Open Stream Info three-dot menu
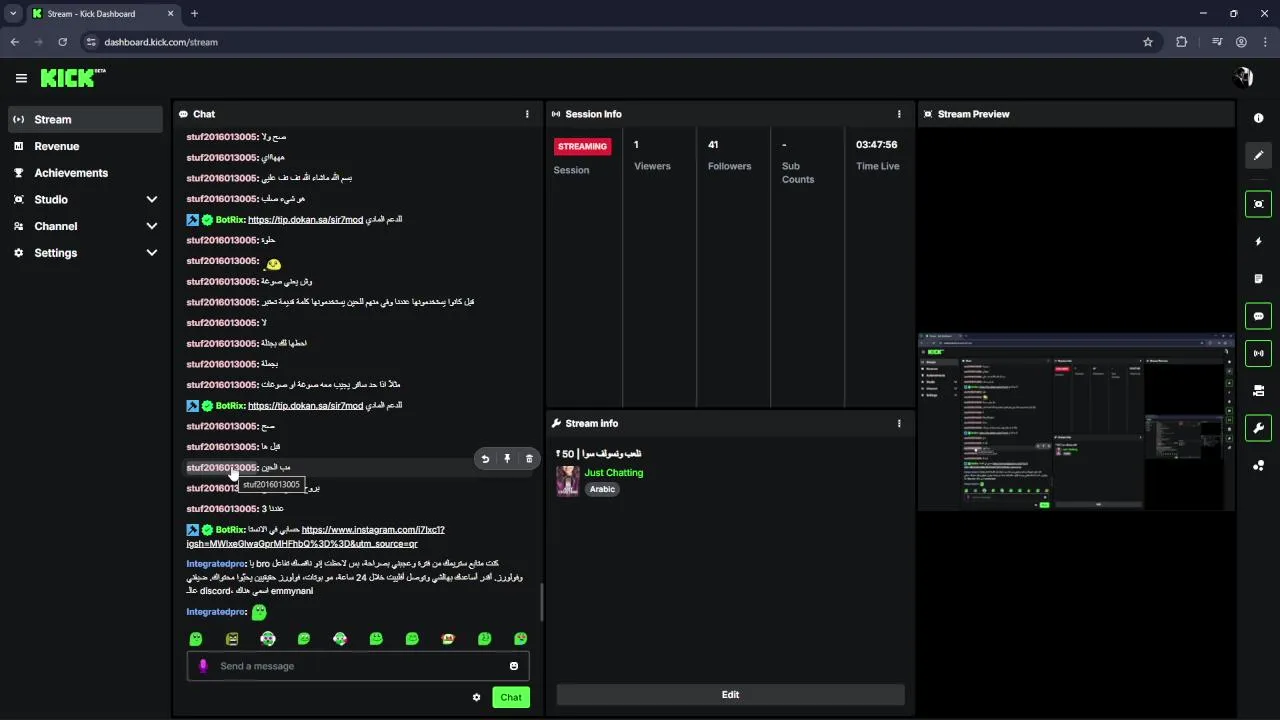The image size is (1280, 720). 899,423
